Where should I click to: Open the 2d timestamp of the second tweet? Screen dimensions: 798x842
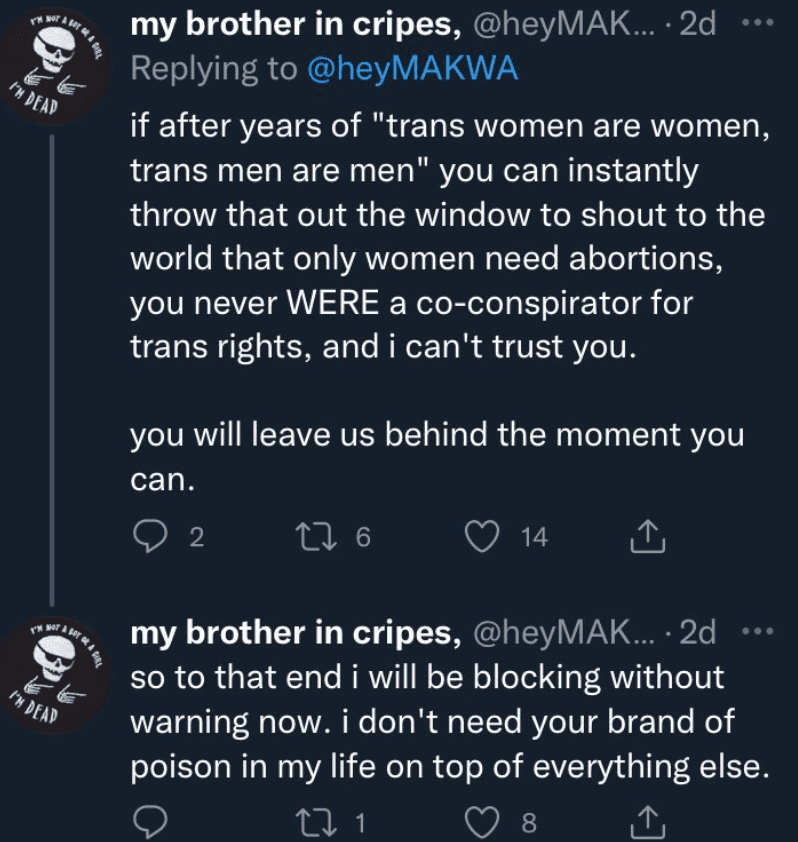pos(698,632)
